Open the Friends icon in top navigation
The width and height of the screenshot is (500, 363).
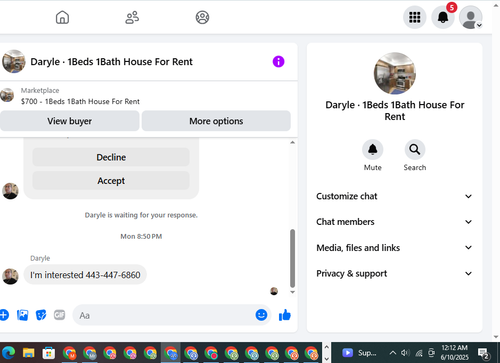[x=132, y=17]
